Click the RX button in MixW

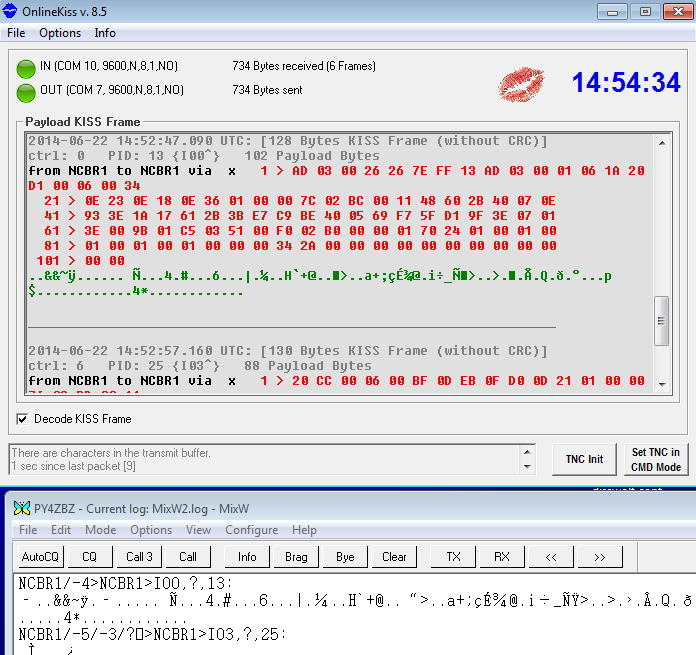coord(502,556)
